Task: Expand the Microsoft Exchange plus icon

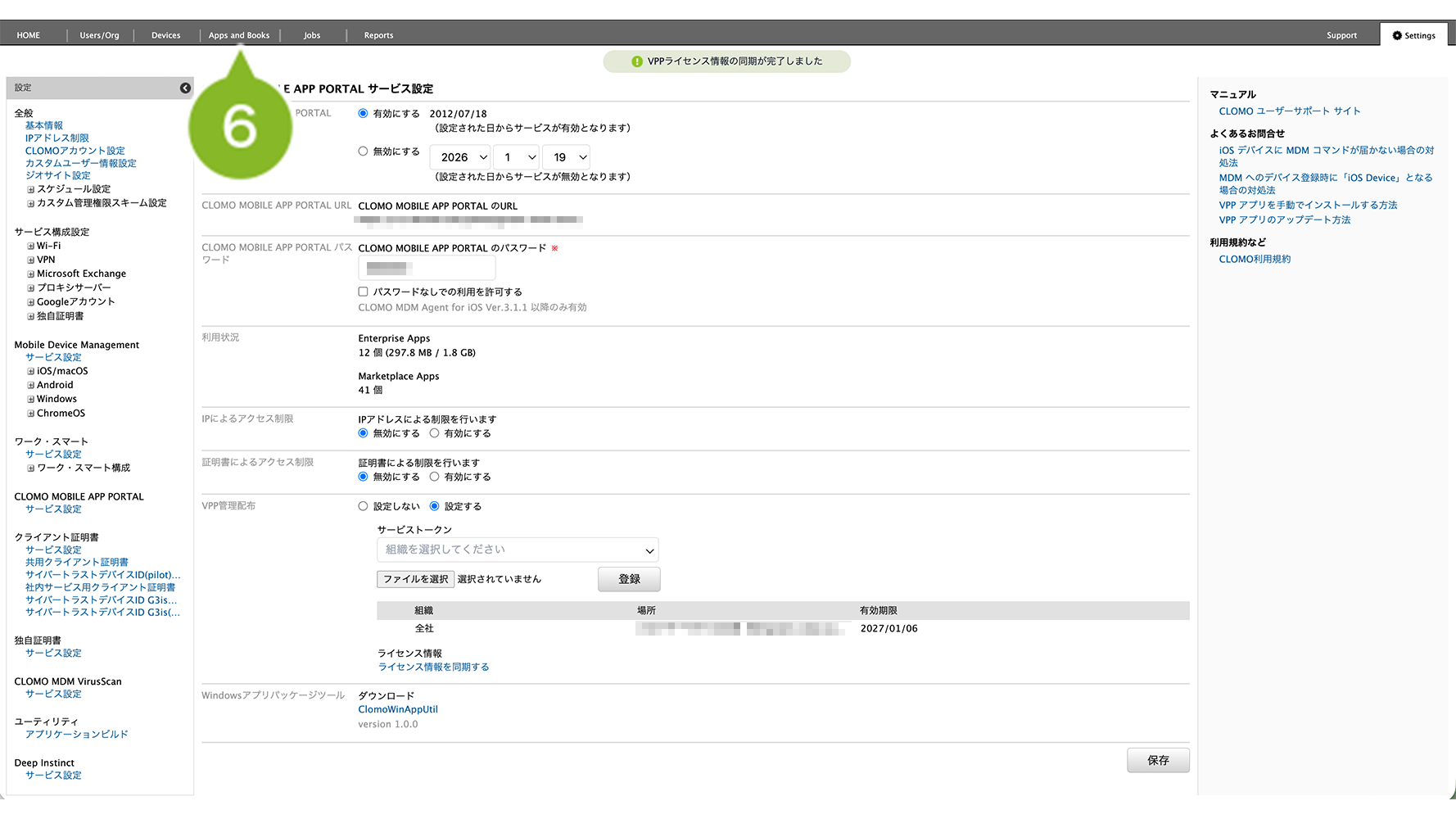Action: 31,274
